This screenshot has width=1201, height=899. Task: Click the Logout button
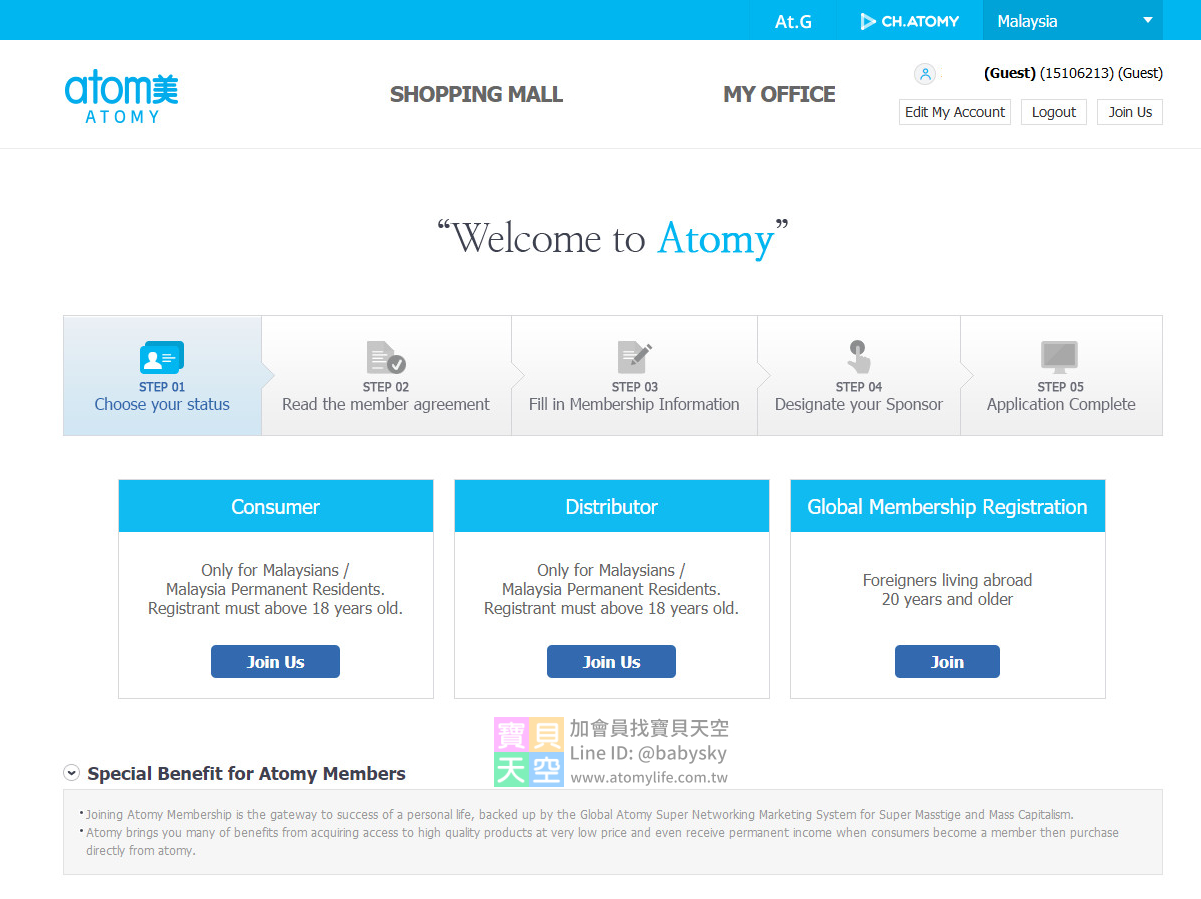1054,112
